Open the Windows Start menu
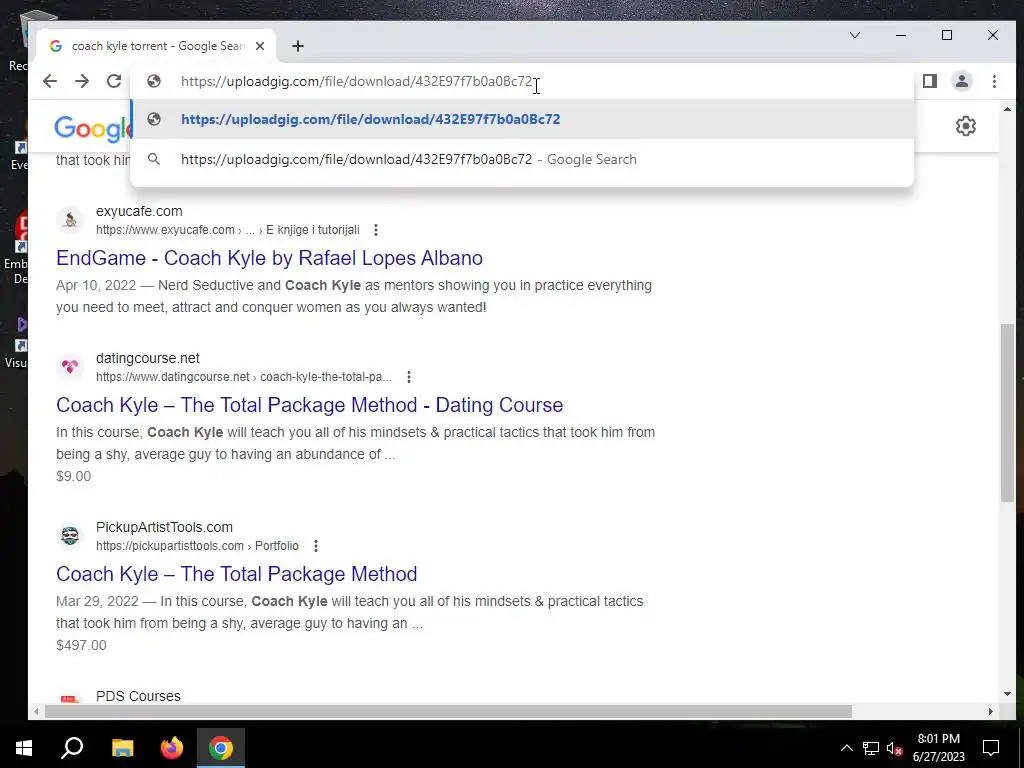1024x768 pixels. pyautogui.click(x=24, y=748)
